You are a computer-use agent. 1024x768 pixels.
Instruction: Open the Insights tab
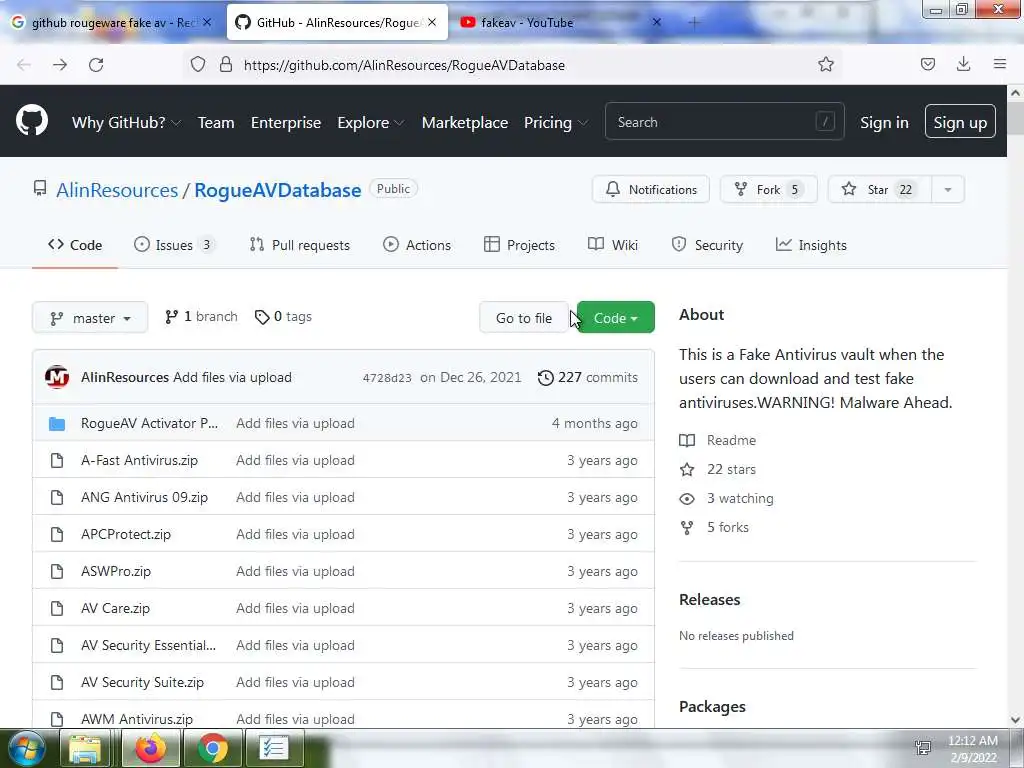pyautogui.click(x=811, y=245)
